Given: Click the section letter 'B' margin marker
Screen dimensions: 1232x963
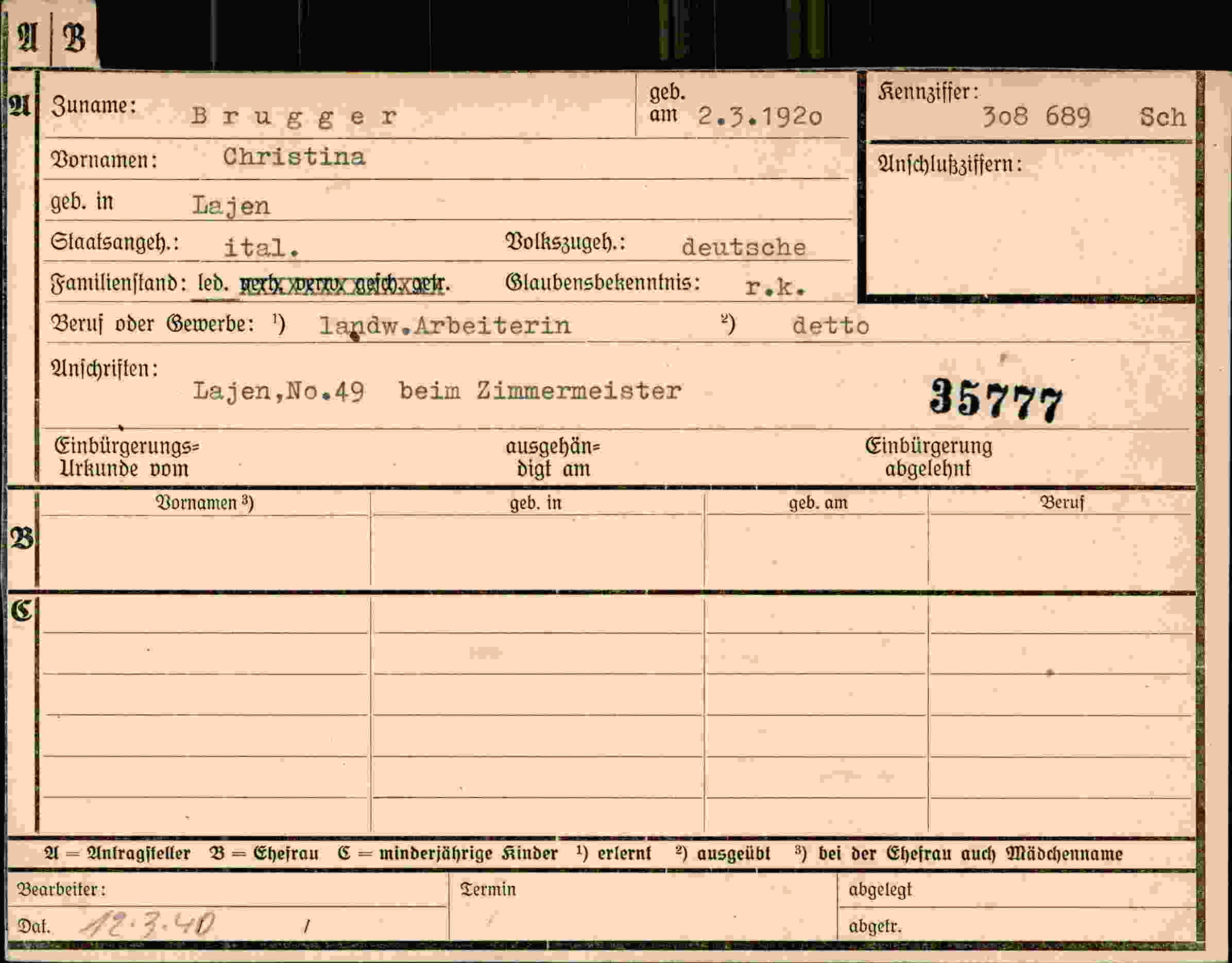Looking at the screenshot, I should point(22,539).
